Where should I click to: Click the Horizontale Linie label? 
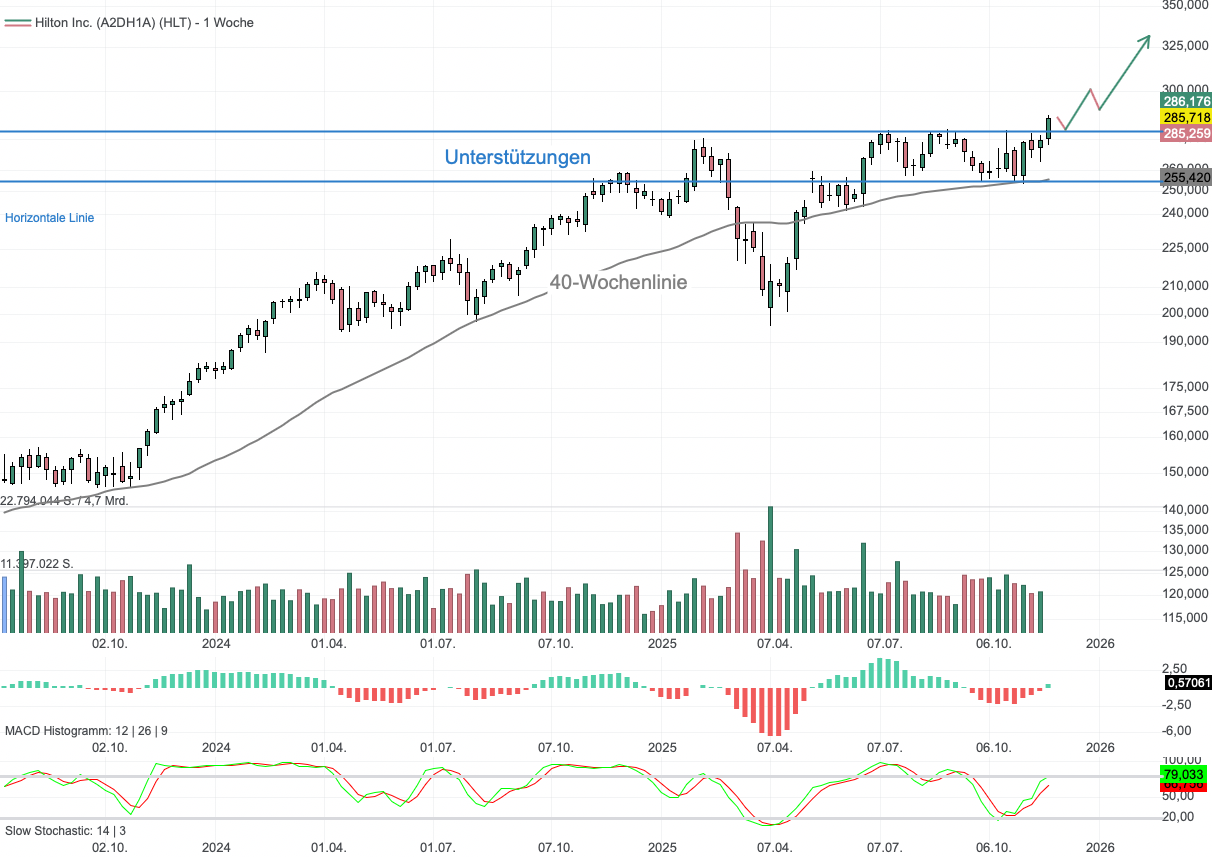(x=48, y=218)
